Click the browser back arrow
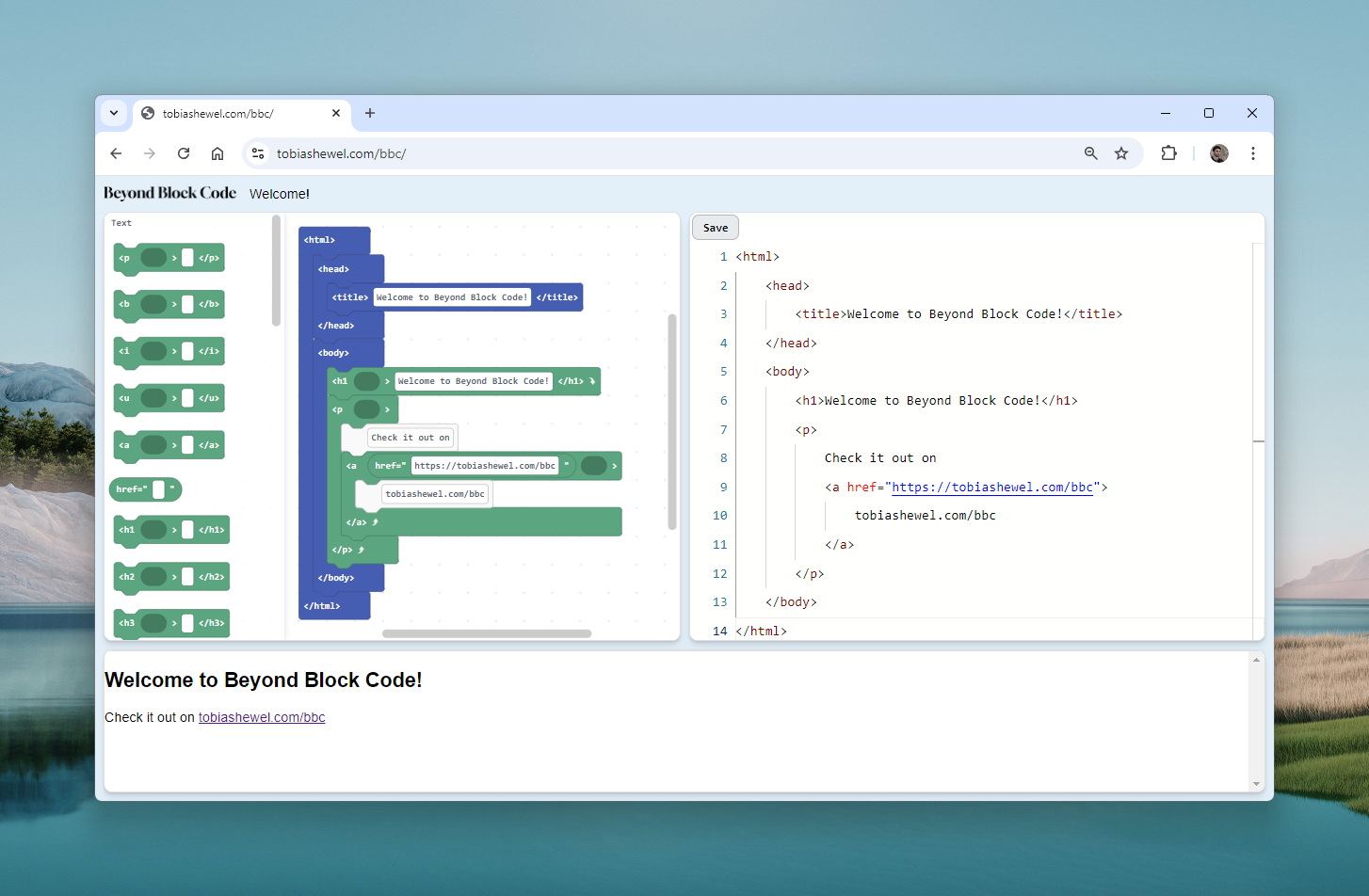Screen dimensions: 1369x896 [116, 153]
